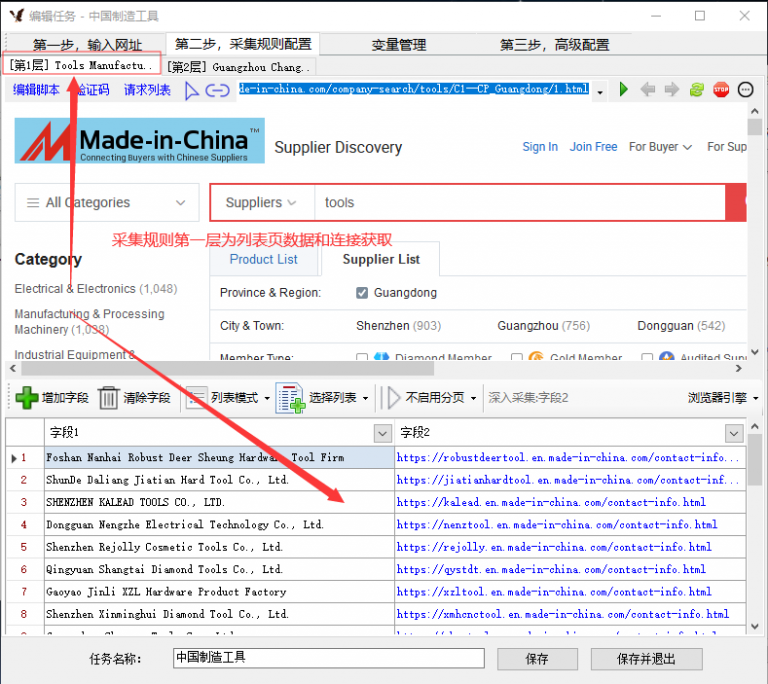Click the blue triangle pointer icon

pyautogui.click(x=191, y=91)
